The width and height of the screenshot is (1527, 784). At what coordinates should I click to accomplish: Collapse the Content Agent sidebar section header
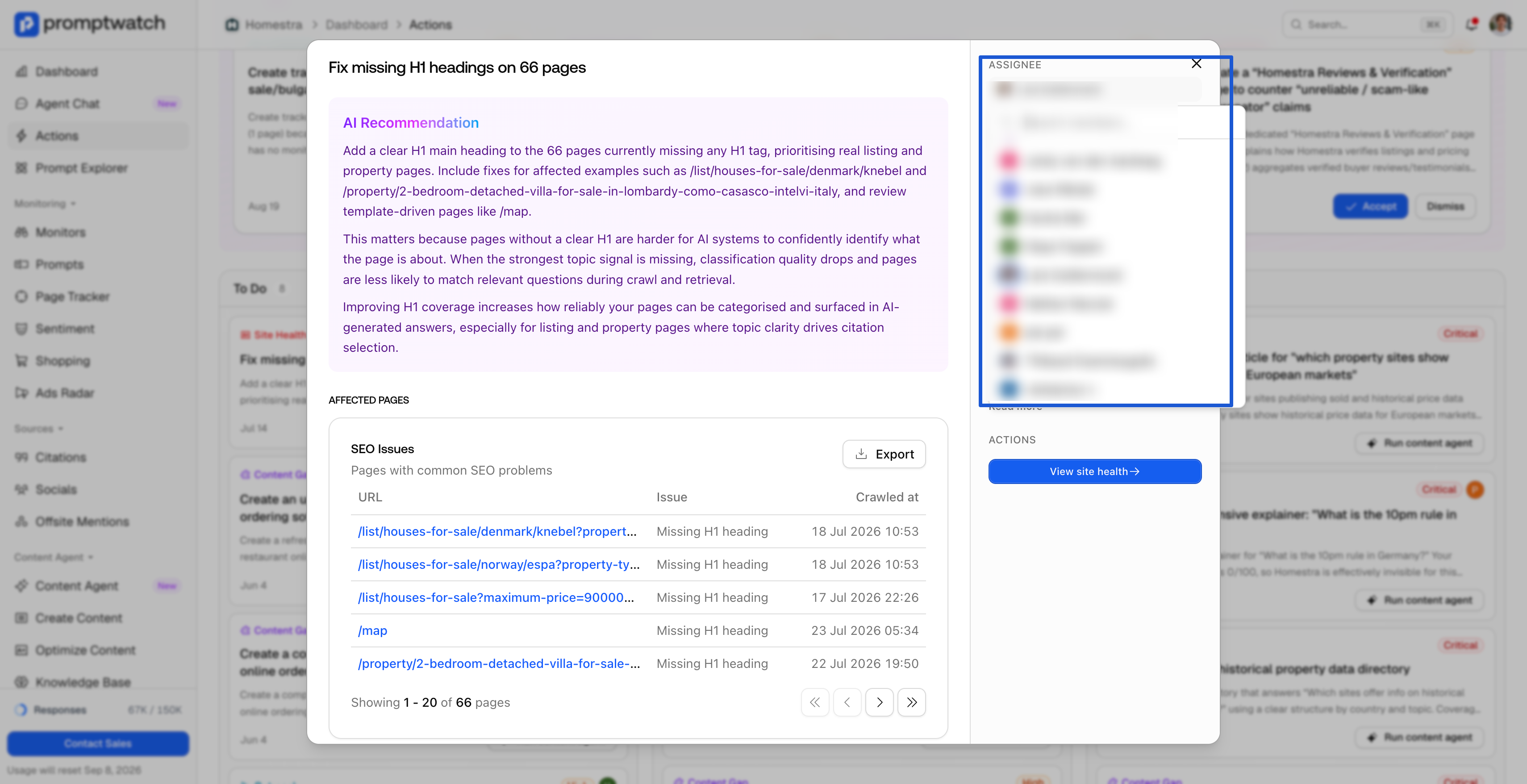[54, 557]
